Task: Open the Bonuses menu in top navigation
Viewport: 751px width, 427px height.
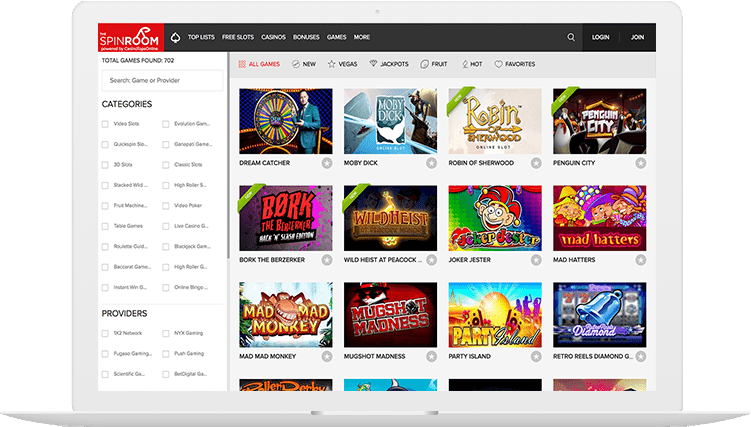Action: pyautogui.click(x=306, y=37)
